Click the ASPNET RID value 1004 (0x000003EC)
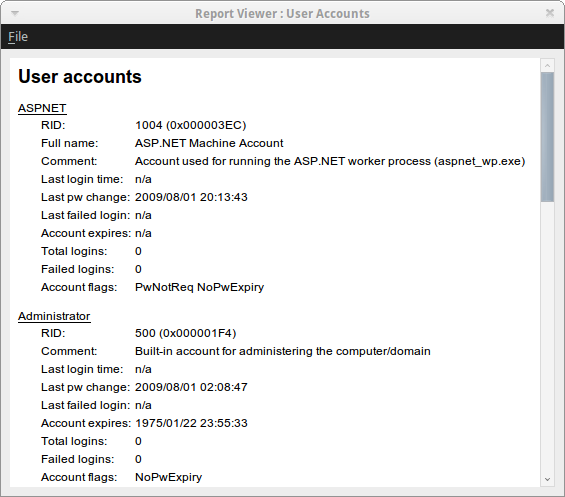Image resolution: width=565 pixels, height=497 pixels. (x=190, y=125)
